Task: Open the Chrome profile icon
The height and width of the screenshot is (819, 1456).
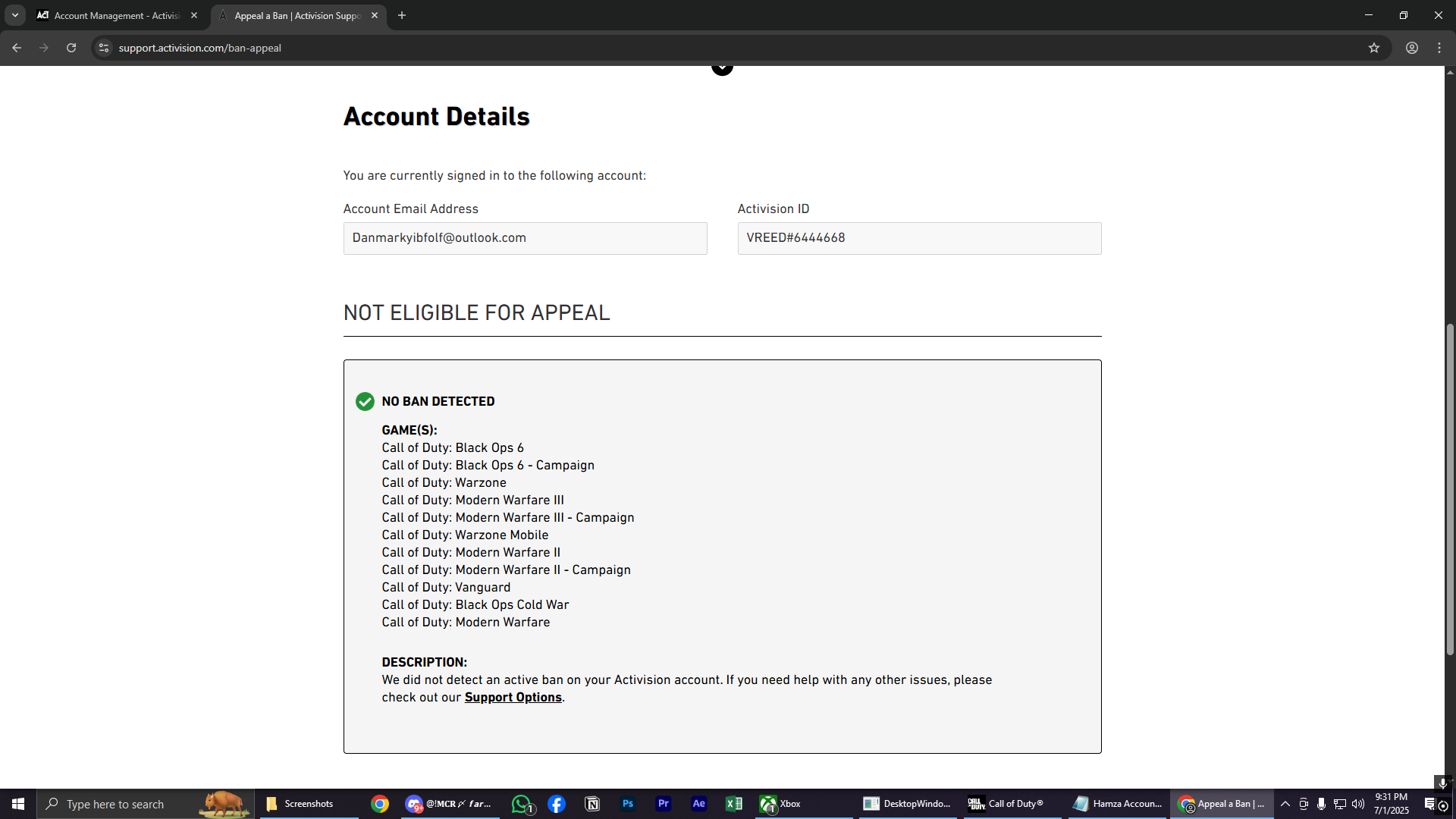Action: coord(1412,48)
